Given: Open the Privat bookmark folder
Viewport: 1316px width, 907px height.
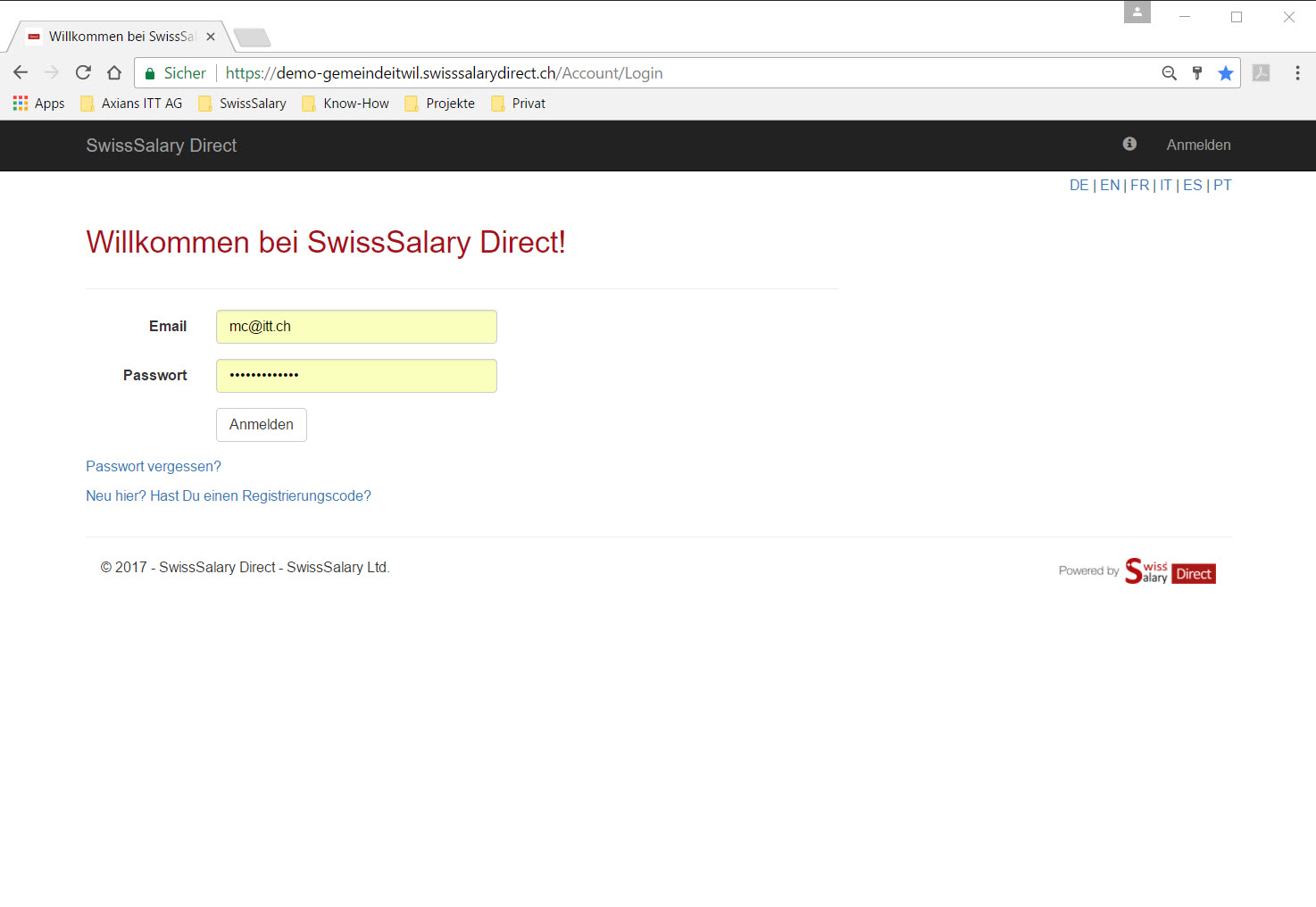Looking at the screenshot, I should (x=518, y=104).
